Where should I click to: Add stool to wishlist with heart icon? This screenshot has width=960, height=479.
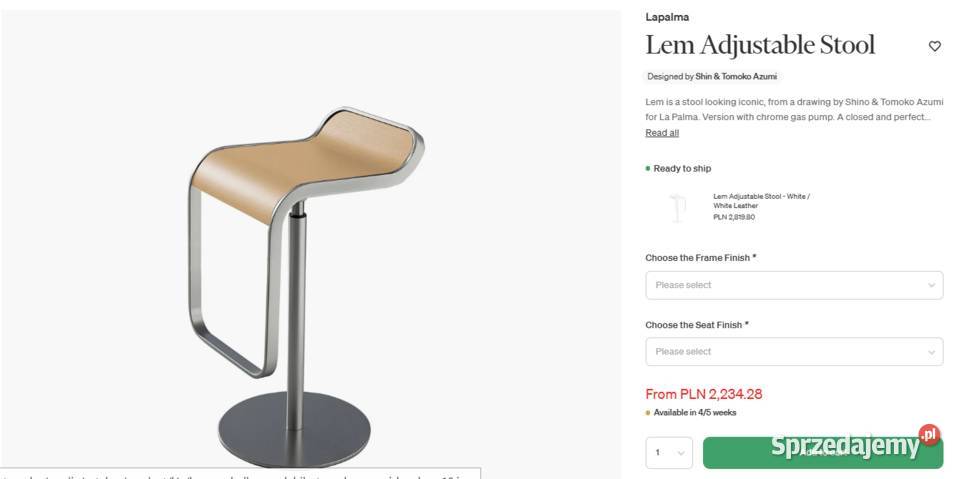click(x=934, y=46)
